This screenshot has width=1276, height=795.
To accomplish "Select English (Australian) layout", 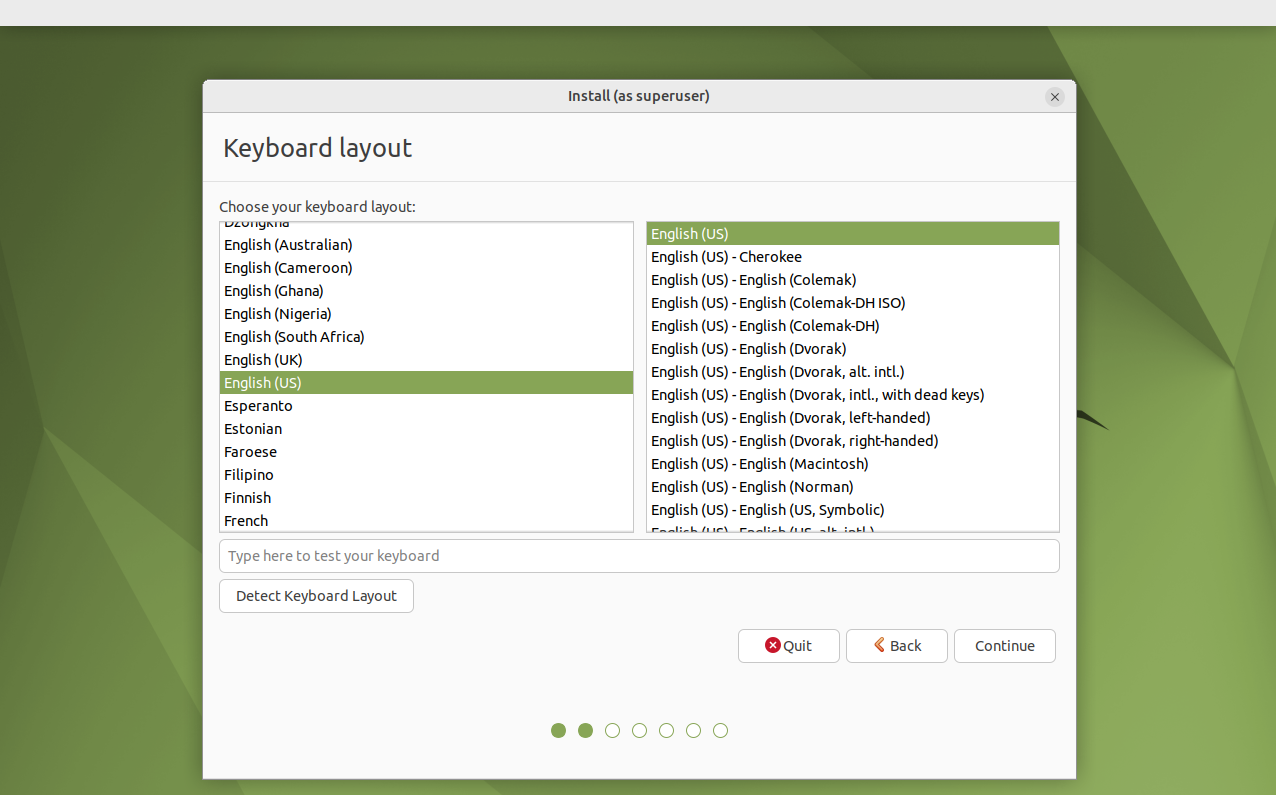I will pos(288,244).
